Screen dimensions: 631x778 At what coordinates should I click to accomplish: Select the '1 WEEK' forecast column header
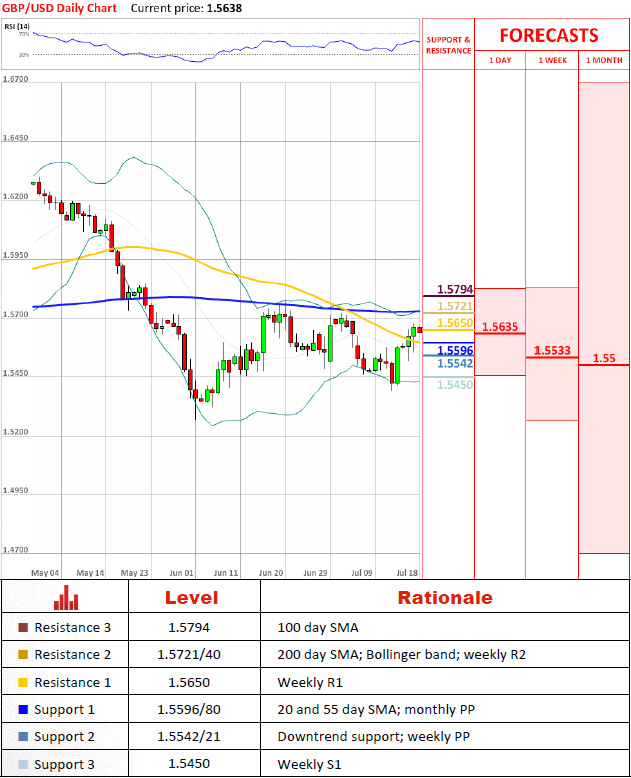(553, 60)
